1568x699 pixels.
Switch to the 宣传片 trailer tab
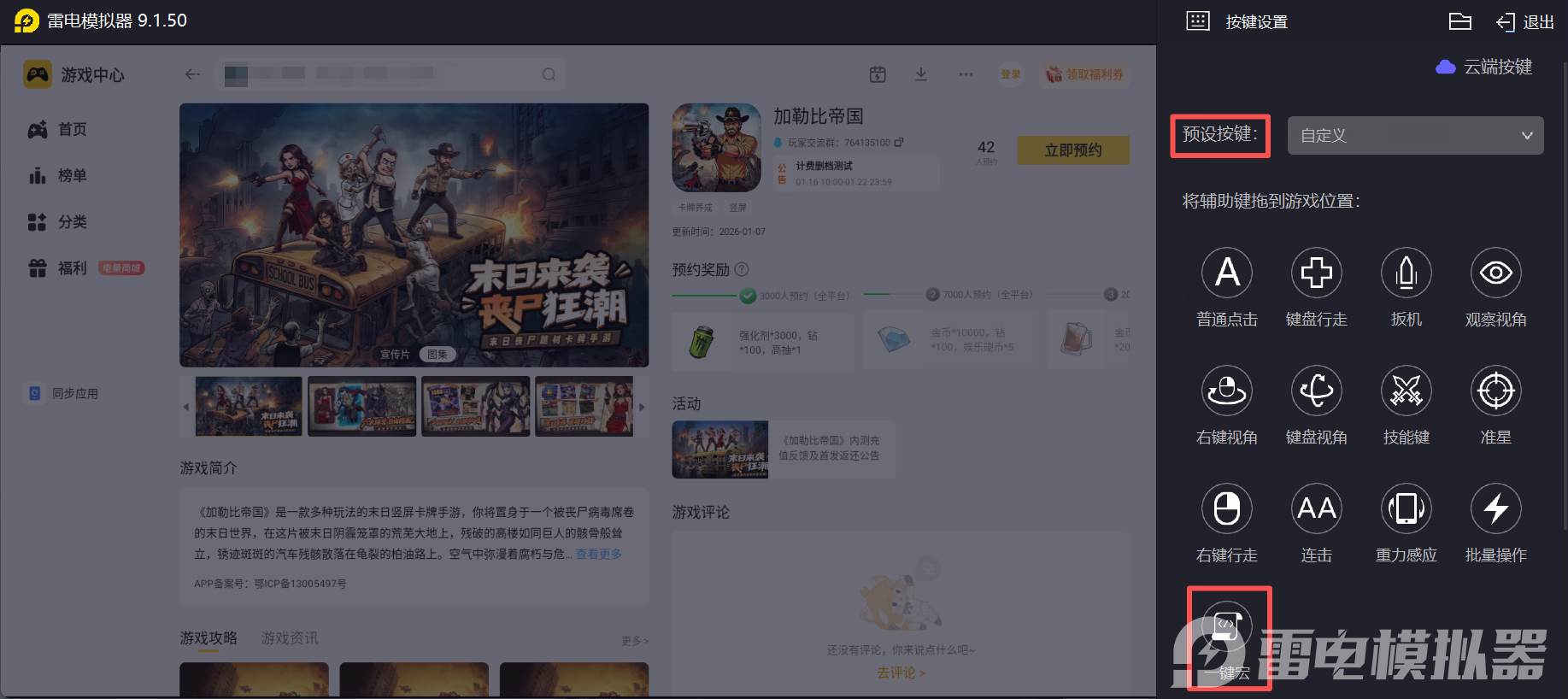pos(395,354)
